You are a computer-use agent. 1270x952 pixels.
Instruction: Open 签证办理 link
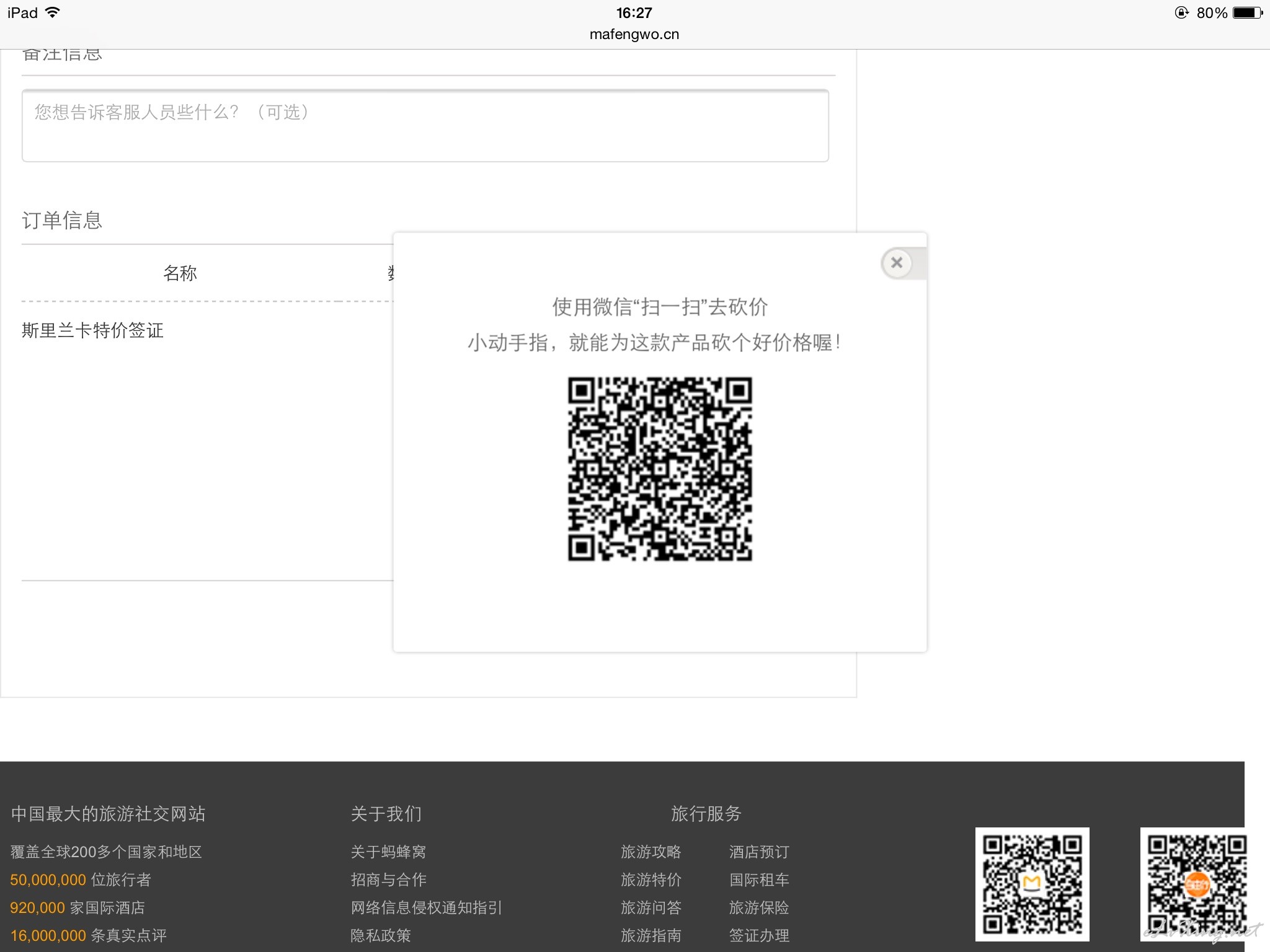759,935
